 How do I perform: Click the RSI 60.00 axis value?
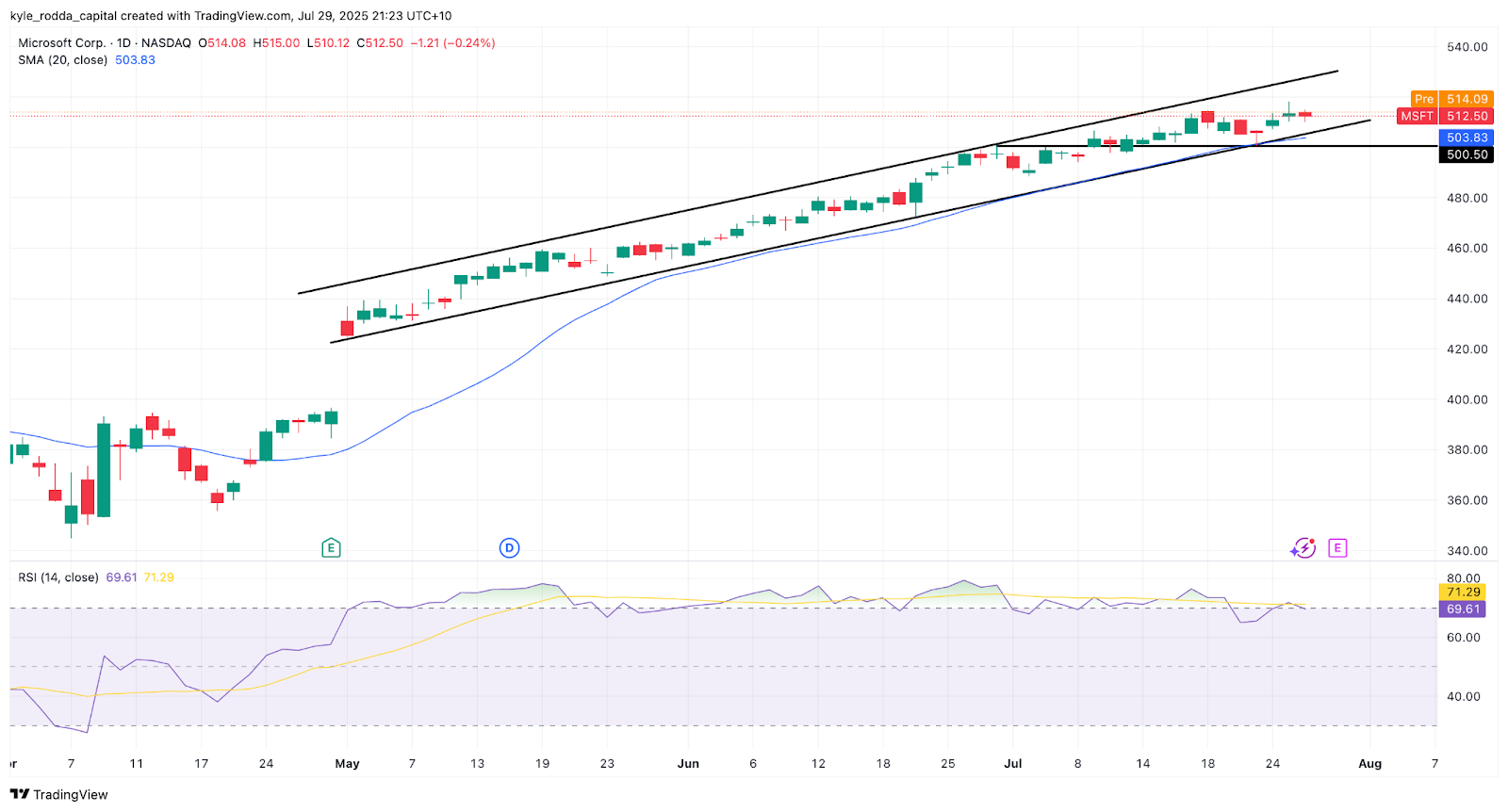click(1464, 638)
